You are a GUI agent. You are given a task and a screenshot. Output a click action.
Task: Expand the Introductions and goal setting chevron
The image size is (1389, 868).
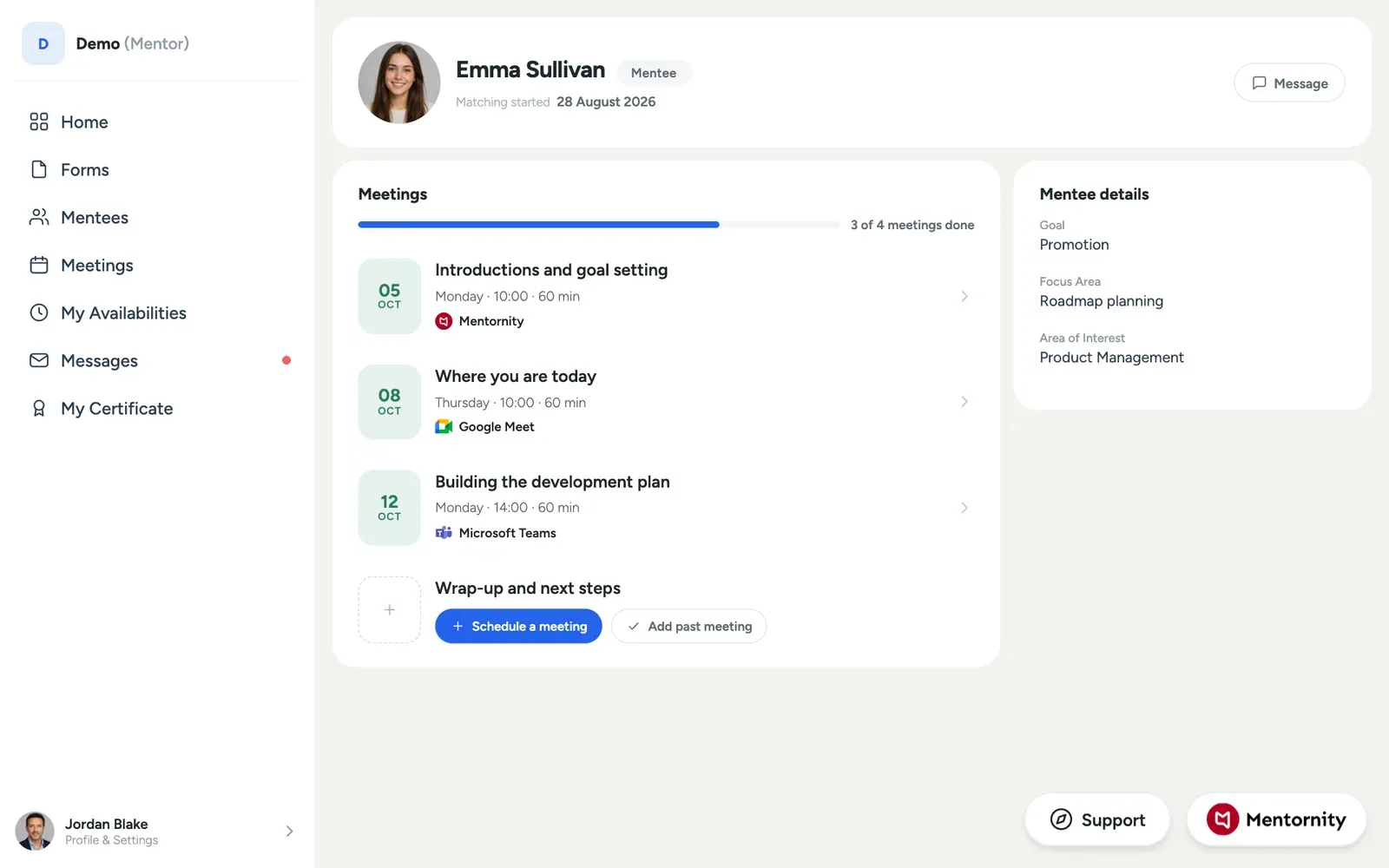tap(964, 296)
